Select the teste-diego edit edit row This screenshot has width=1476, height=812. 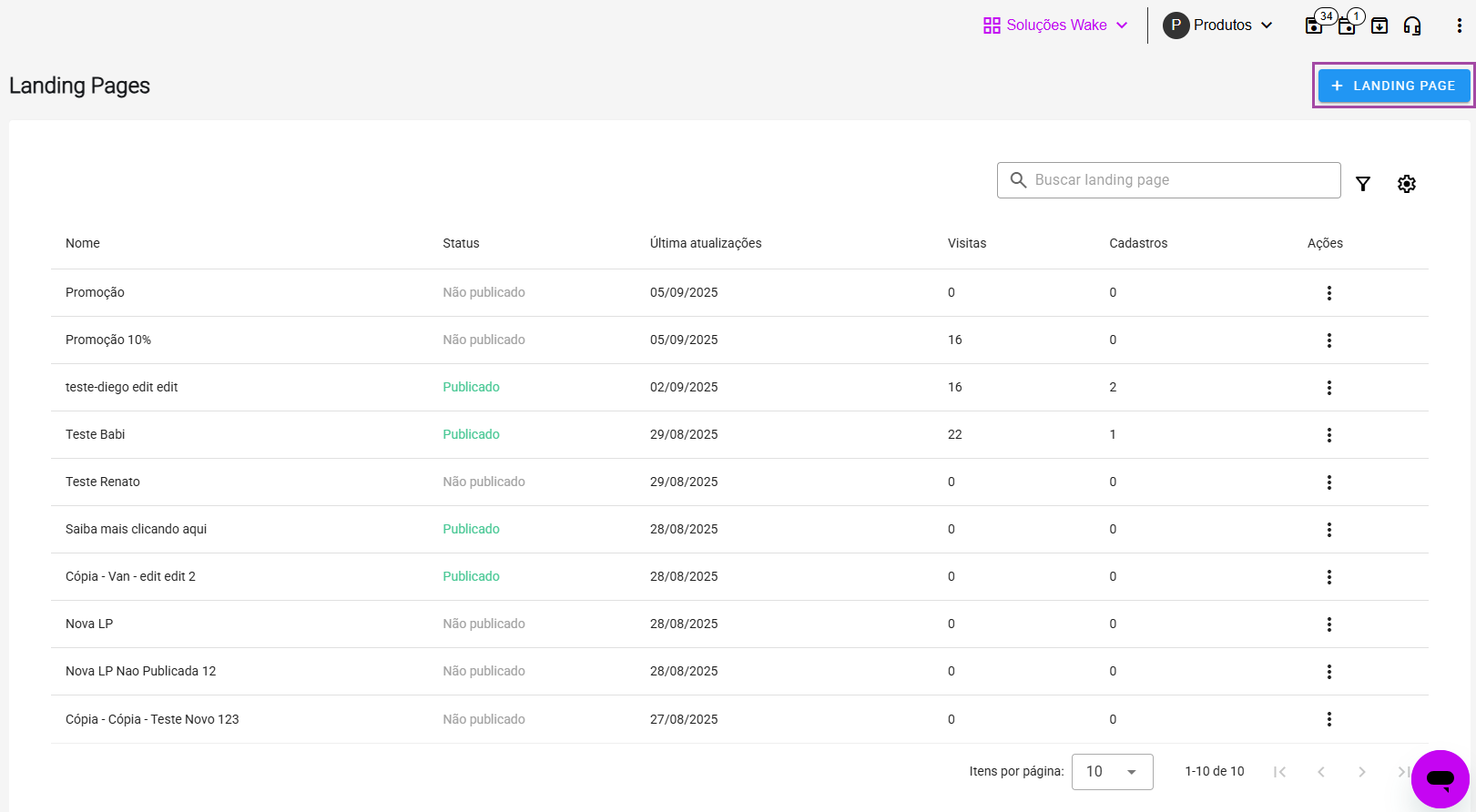(122, 387)
